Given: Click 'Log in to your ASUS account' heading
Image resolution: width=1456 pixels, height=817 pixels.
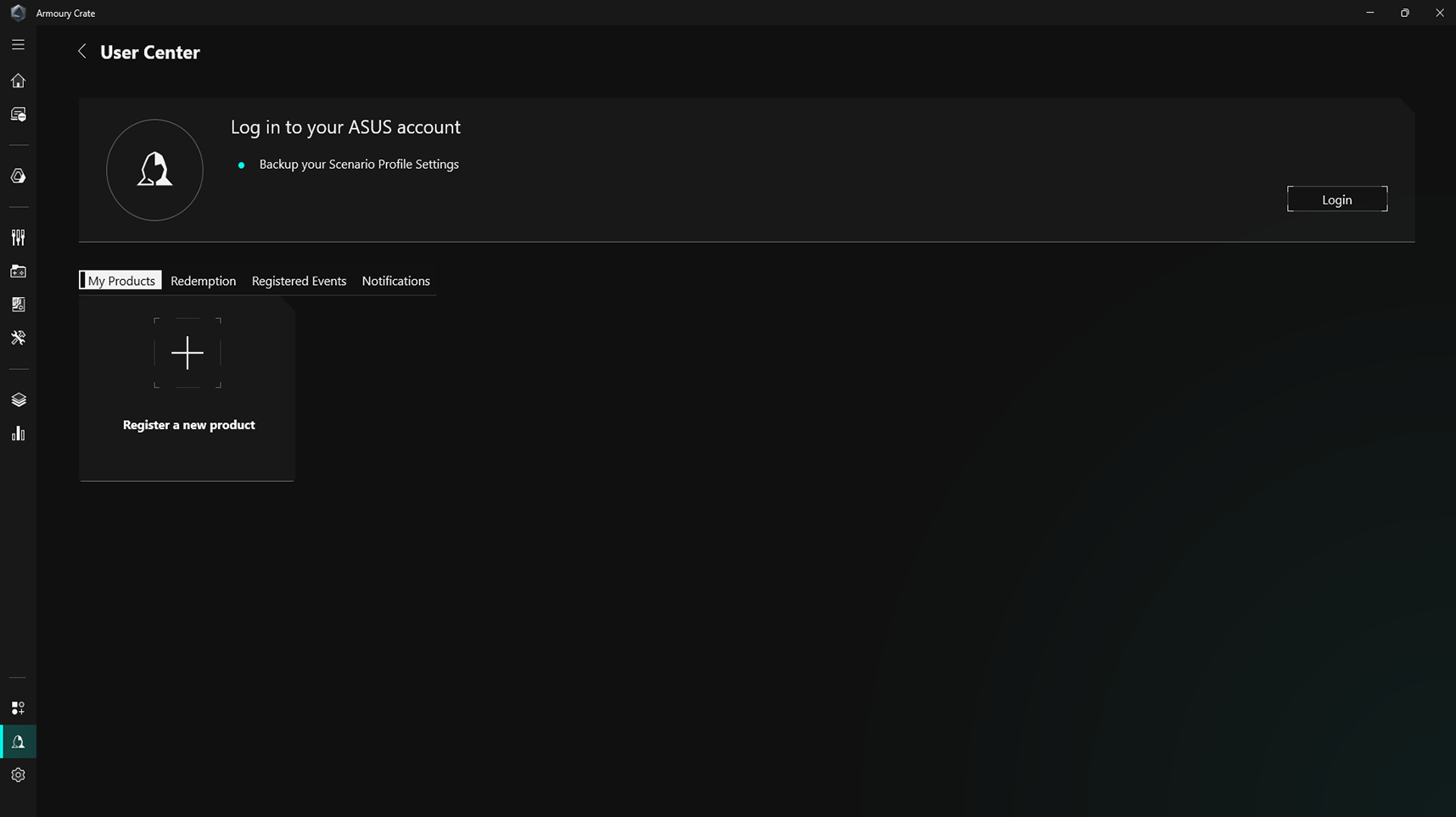Looking at the screenshot, I should click(x=345, y=127).
